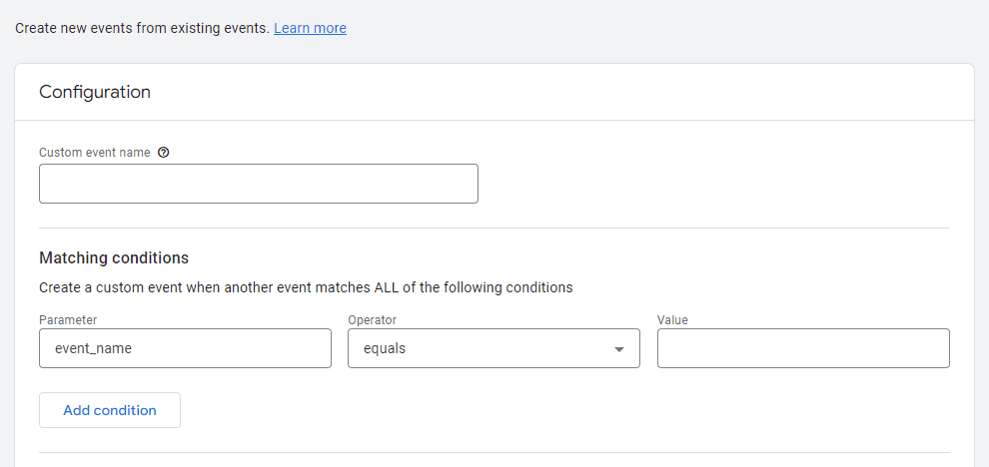Click the Matching conditions section title
Image resolution: width=989 pixels, height=467 pixels.
click(114, 258)
